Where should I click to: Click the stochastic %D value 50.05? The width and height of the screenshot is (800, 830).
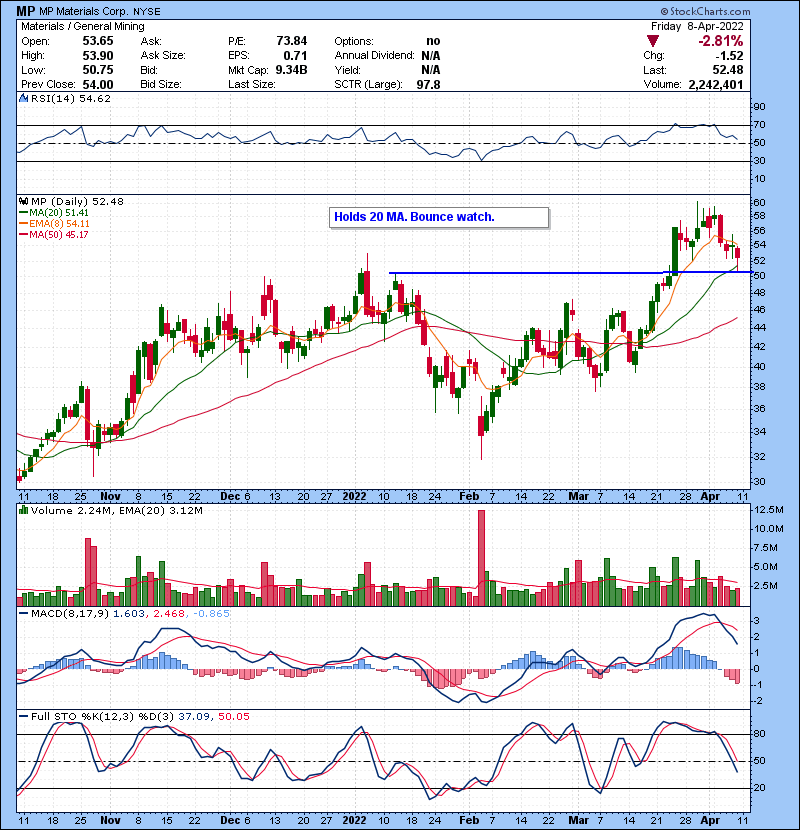233,717
